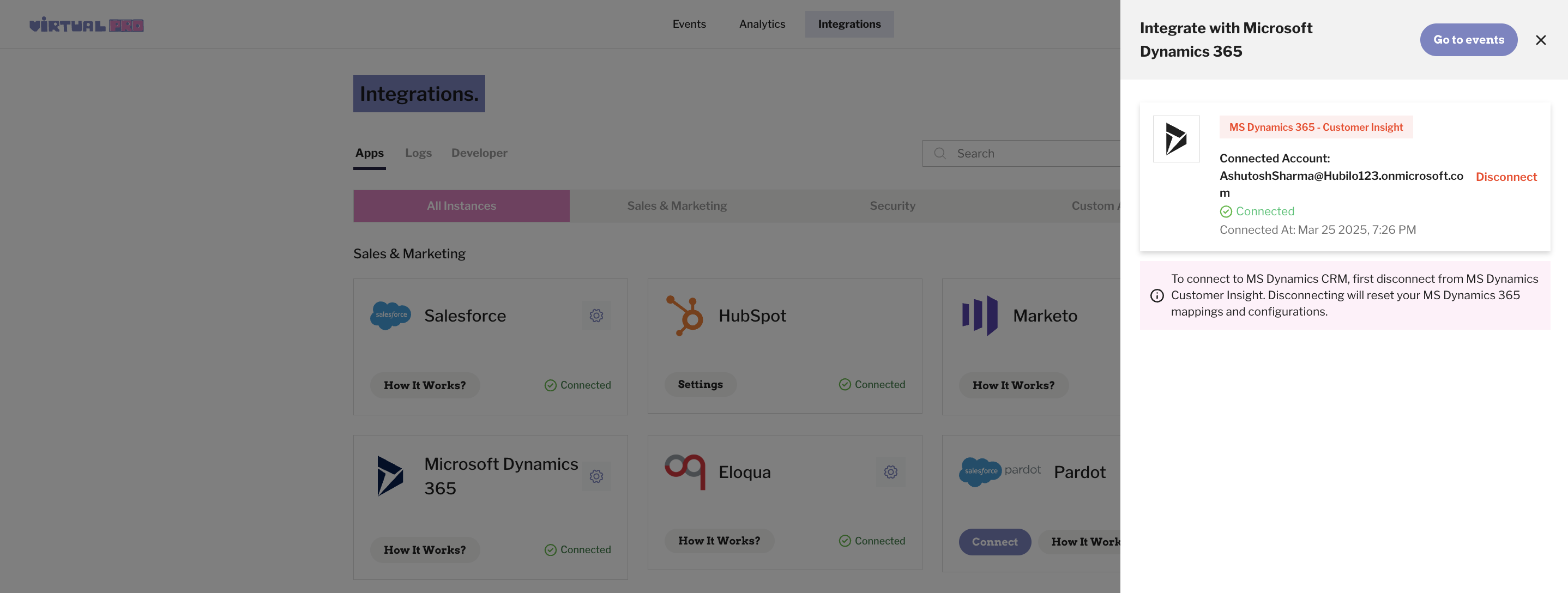Click the Pardot card title

pos(1079,472)
